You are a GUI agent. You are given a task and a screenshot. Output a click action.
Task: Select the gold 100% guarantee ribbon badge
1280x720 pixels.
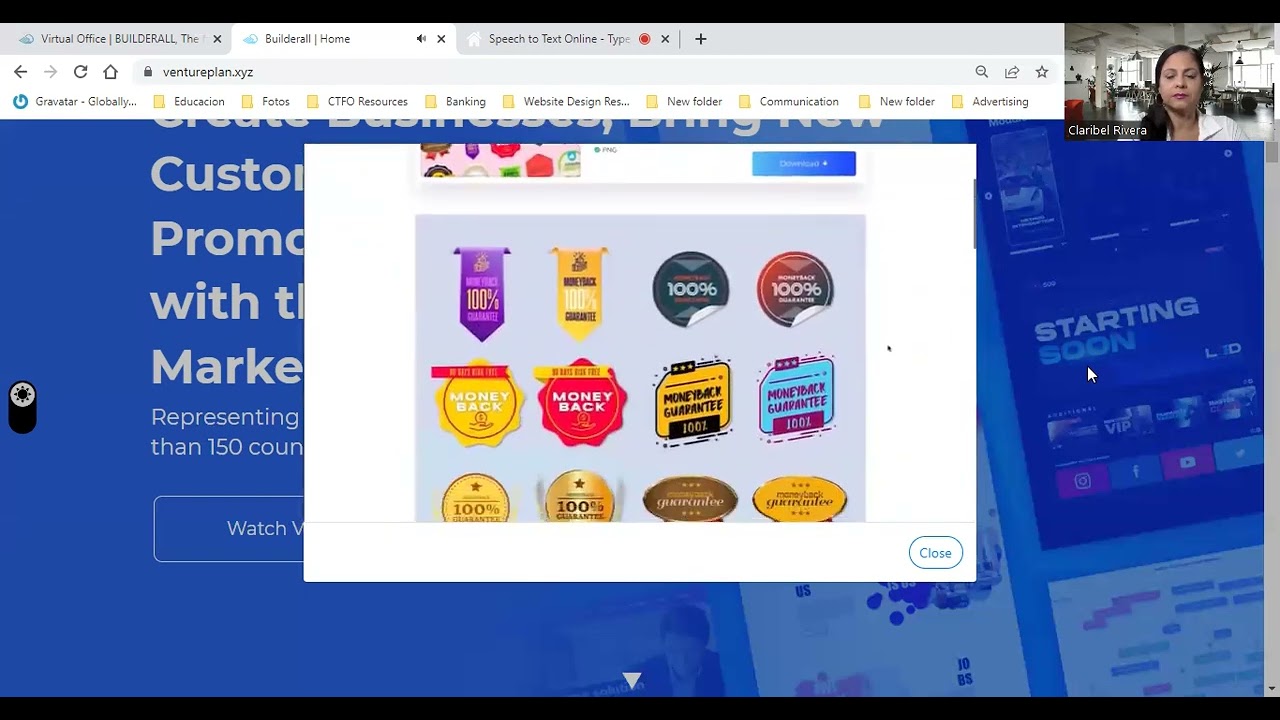[x=580, y=293]
